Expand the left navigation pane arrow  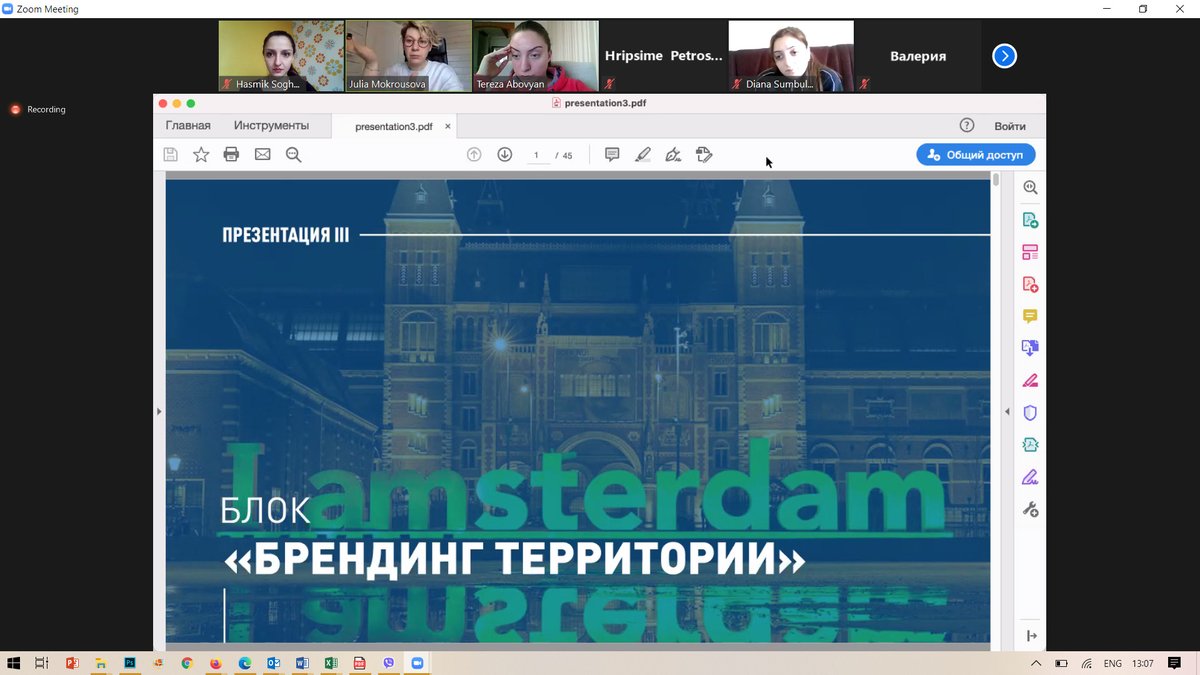[159, 411]
